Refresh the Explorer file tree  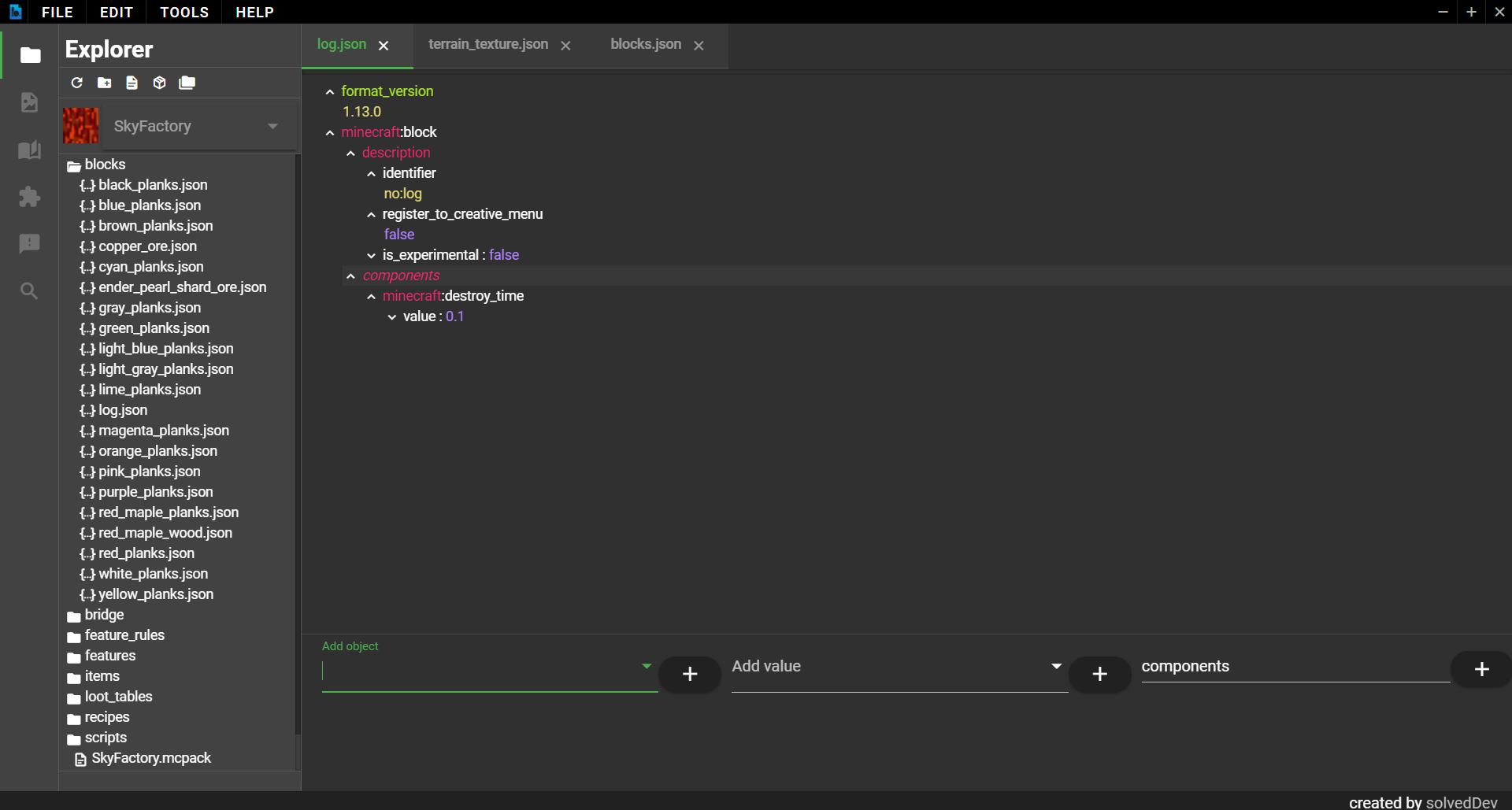[x=76, y=83]
